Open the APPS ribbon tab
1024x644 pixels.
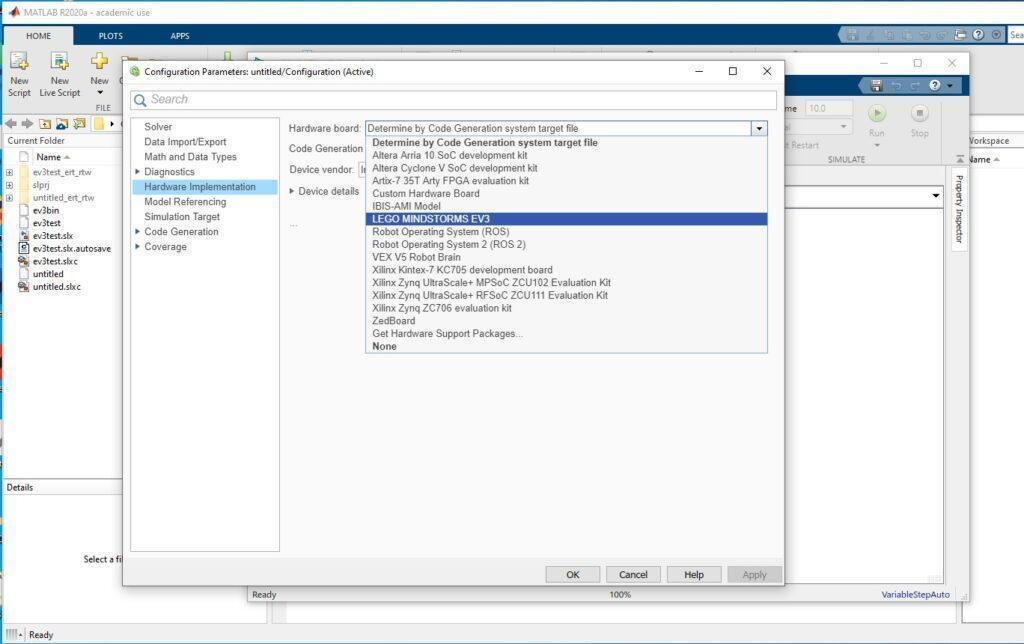180,36
